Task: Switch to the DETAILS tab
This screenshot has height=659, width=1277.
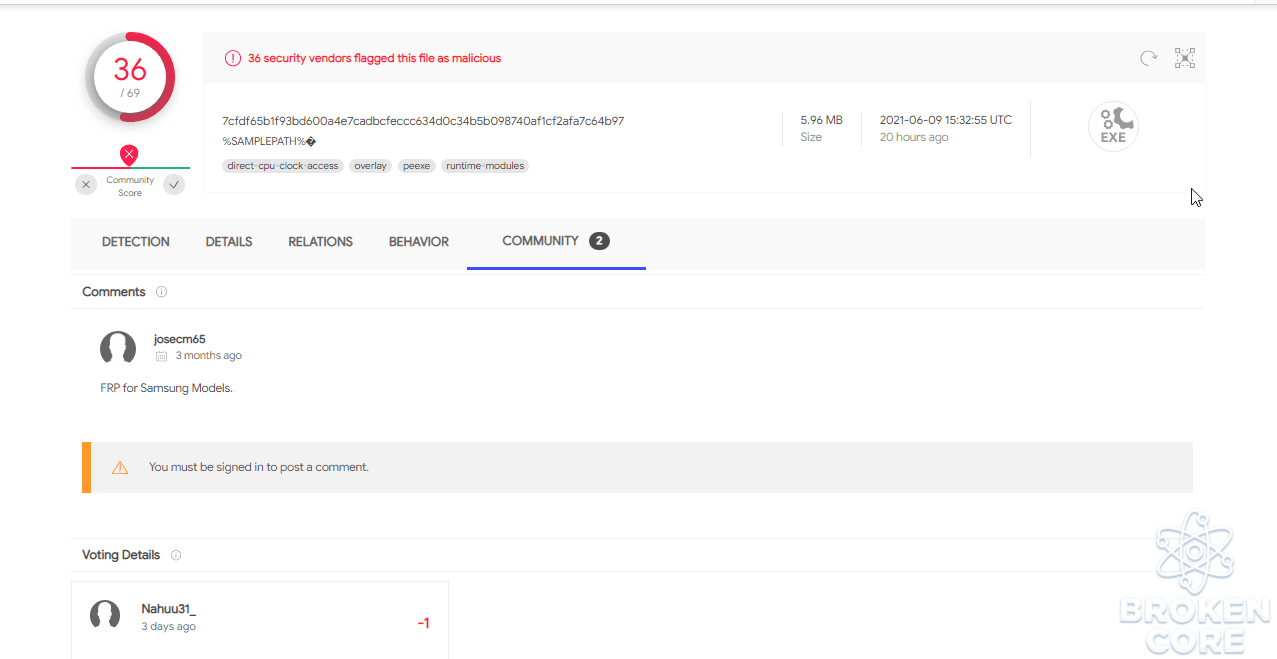Action: coord(229,242)
